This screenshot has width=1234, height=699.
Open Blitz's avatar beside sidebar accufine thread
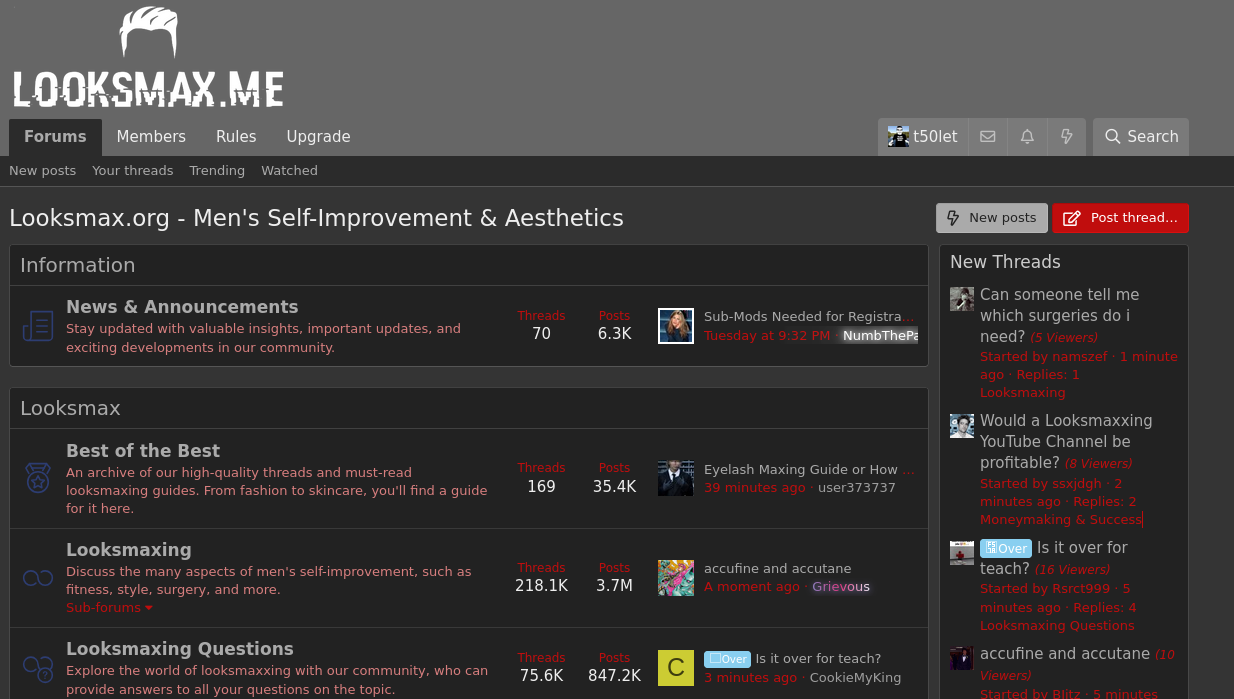[962, 658]
